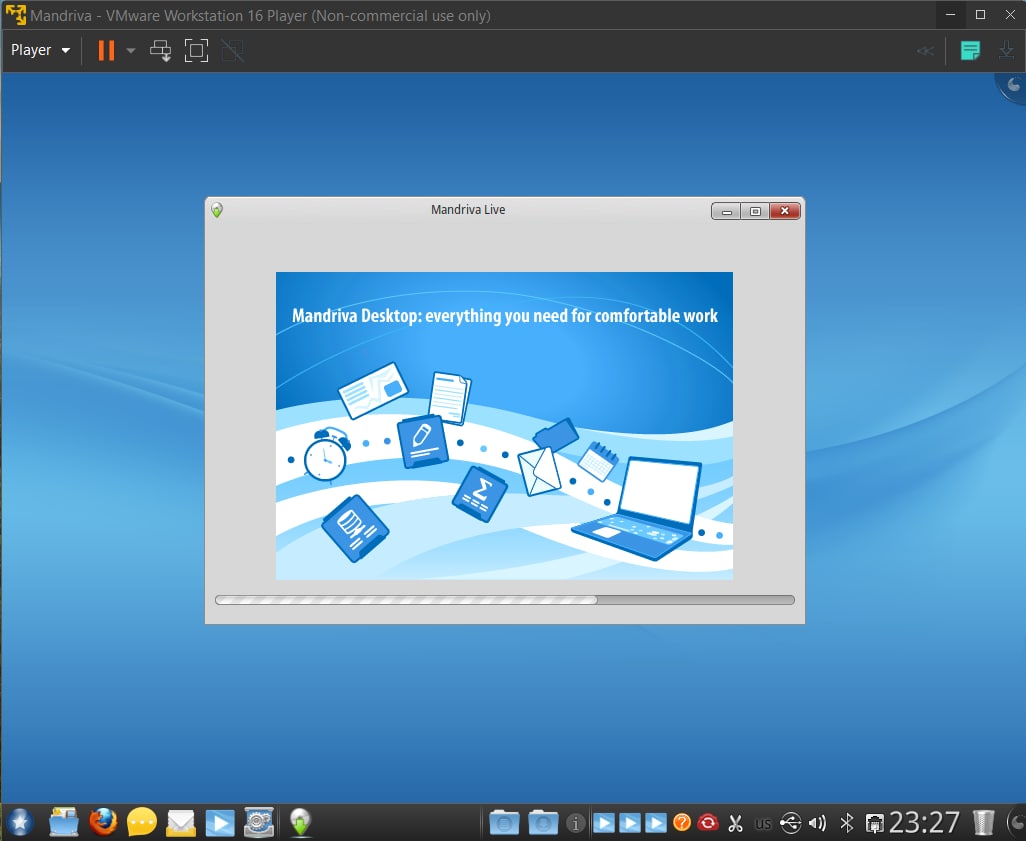This screenshot has height=841, width=1026.
Task: Click the Unity mode toolbar icon
Action: [x=232, y=50]
